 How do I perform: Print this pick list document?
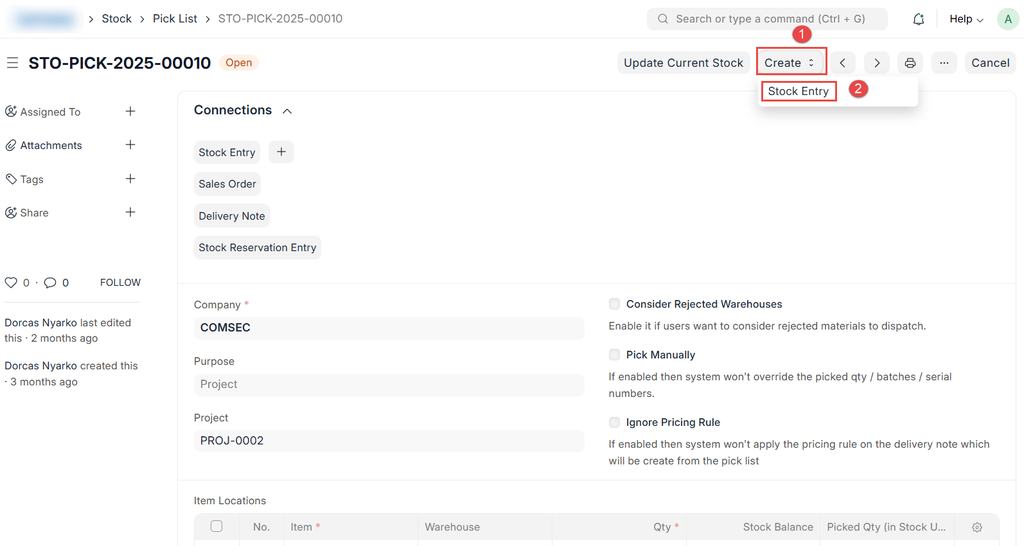[910, 63]
